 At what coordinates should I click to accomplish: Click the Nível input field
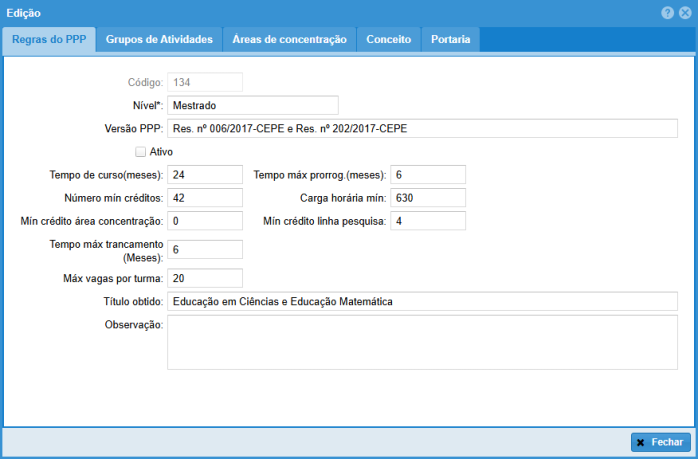pyautogui.click(x=253, y=105)
